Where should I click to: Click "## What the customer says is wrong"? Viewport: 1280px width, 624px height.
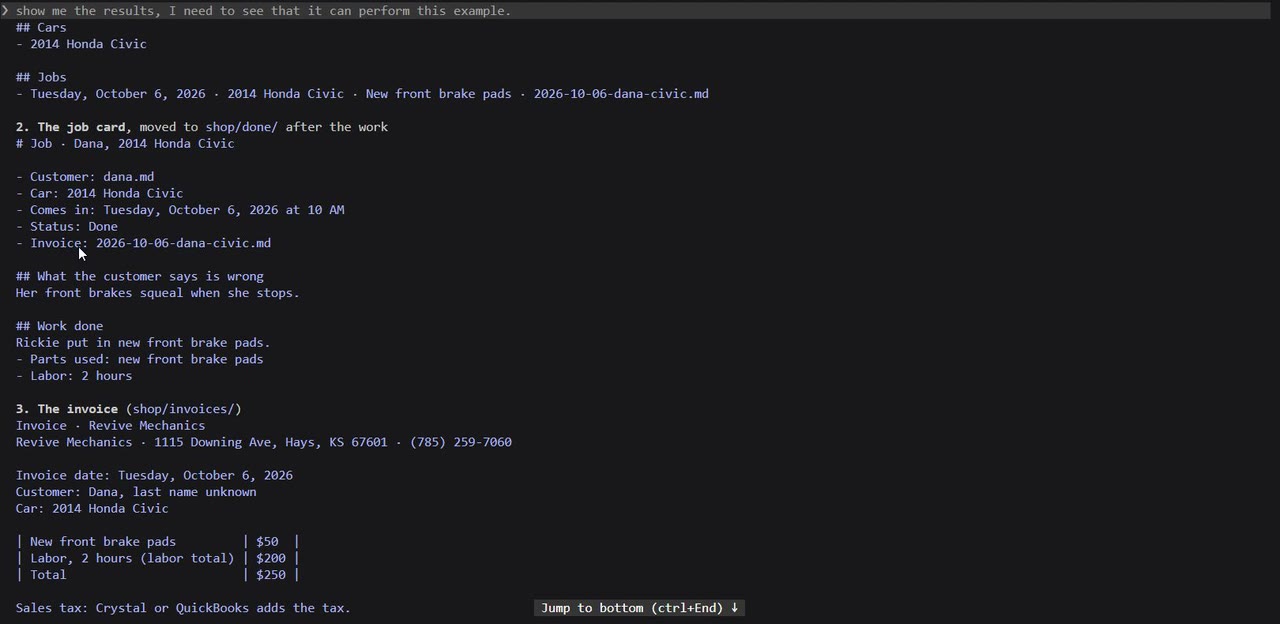click(x=140, y=276)
